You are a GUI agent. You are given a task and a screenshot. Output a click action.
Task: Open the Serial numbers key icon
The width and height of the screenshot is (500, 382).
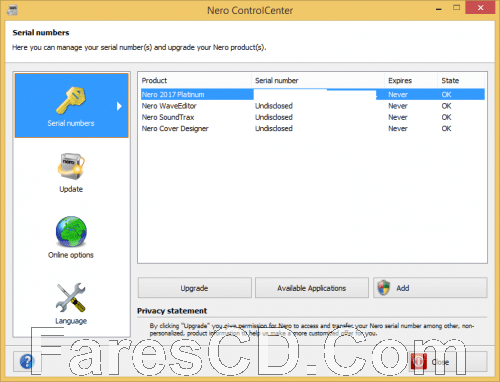pyautogui.click(x=71, y=100)
